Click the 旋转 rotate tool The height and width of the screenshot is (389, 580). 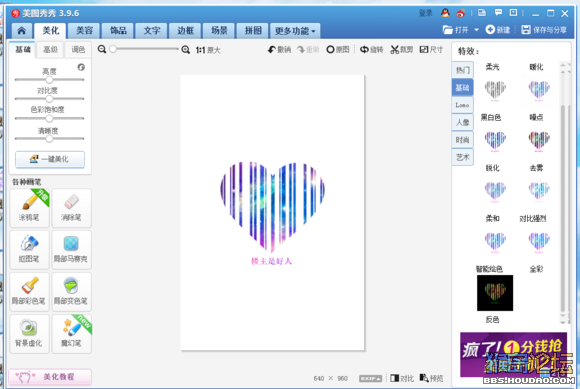(371, 50)
